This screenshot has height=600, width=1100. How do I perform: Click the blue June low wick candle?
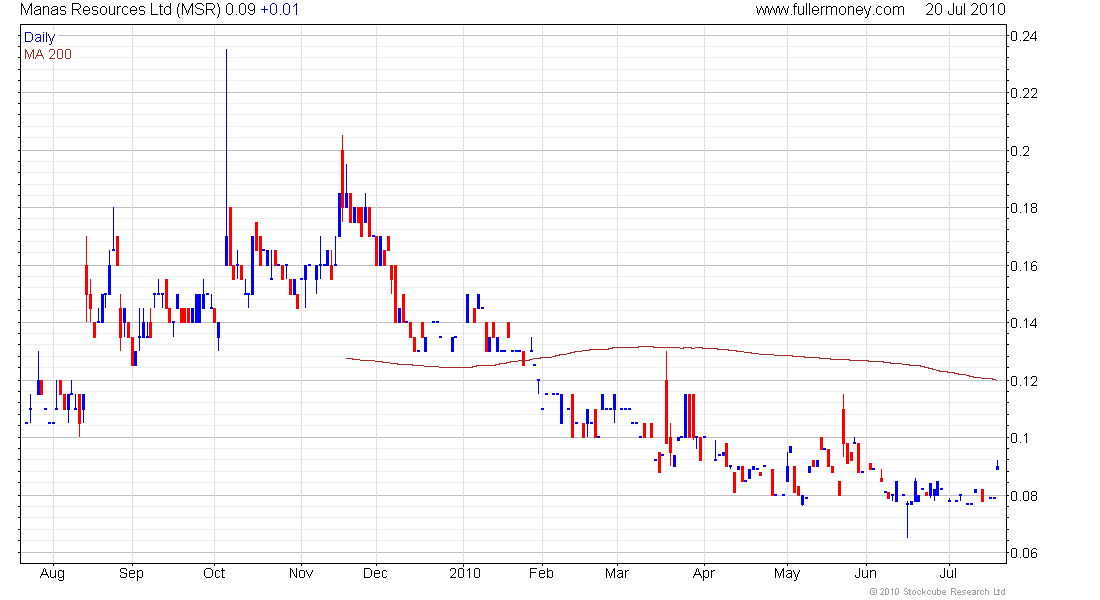click(907, 520)
